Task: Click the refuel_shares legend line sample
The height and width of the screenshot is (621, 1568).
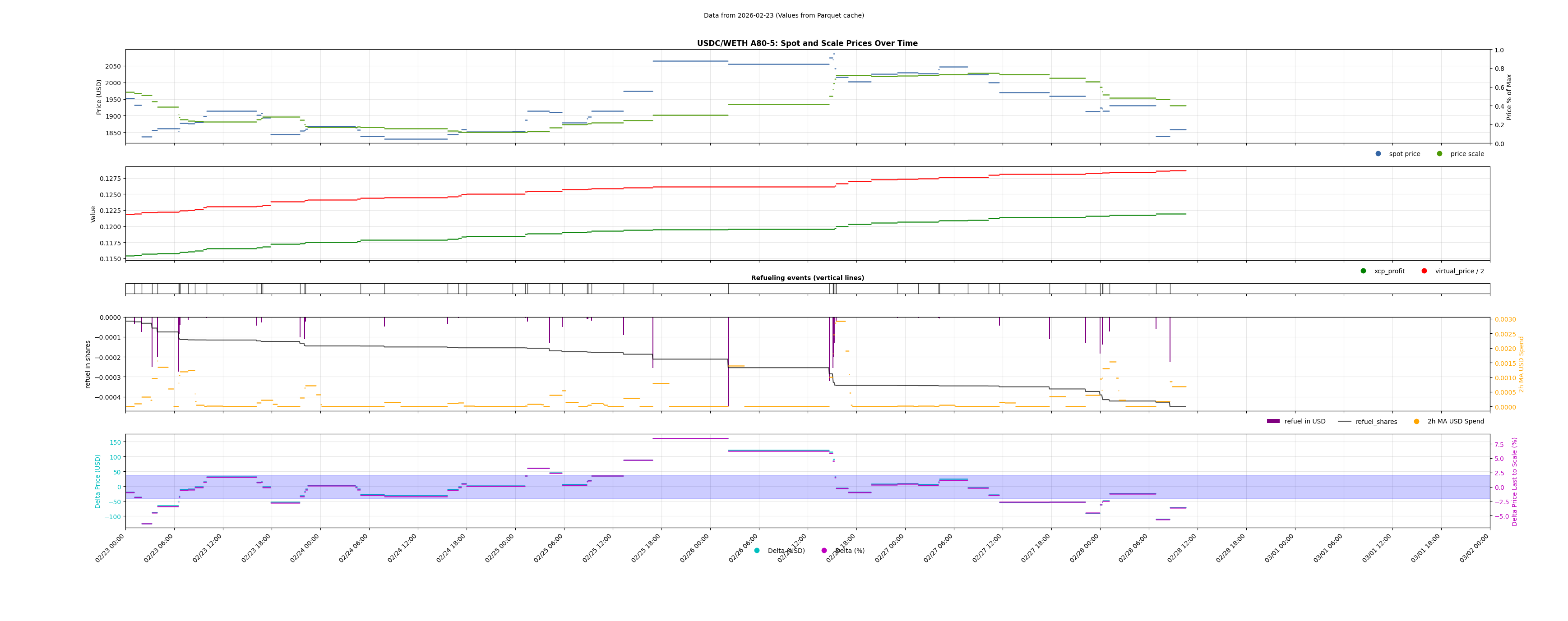Action: point(1344,422)
